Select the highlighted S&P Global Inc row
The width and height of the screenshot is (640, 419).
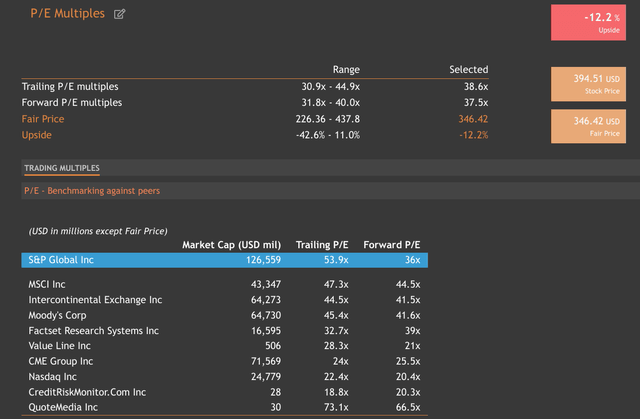click(x=224, y=260)
